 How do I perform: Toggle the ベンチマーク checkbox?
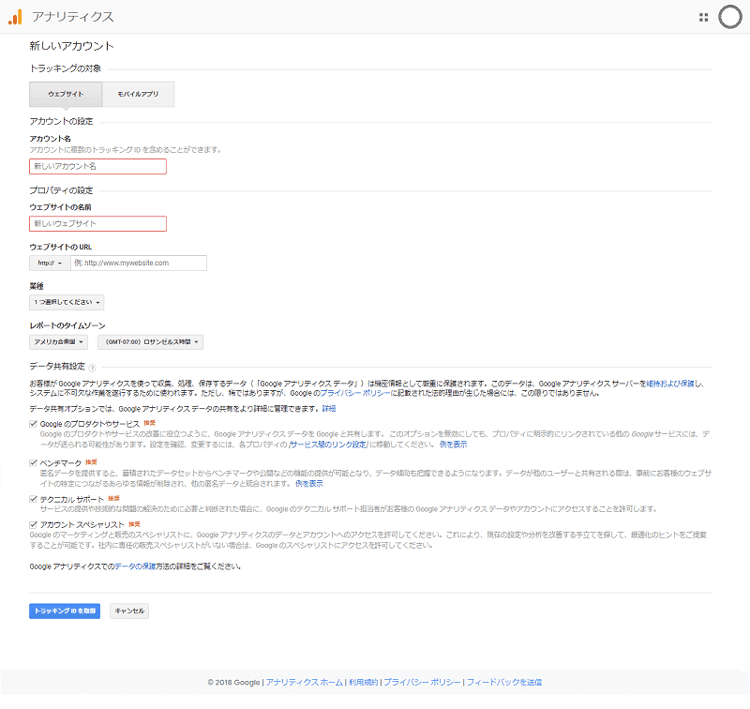point(33,463)
